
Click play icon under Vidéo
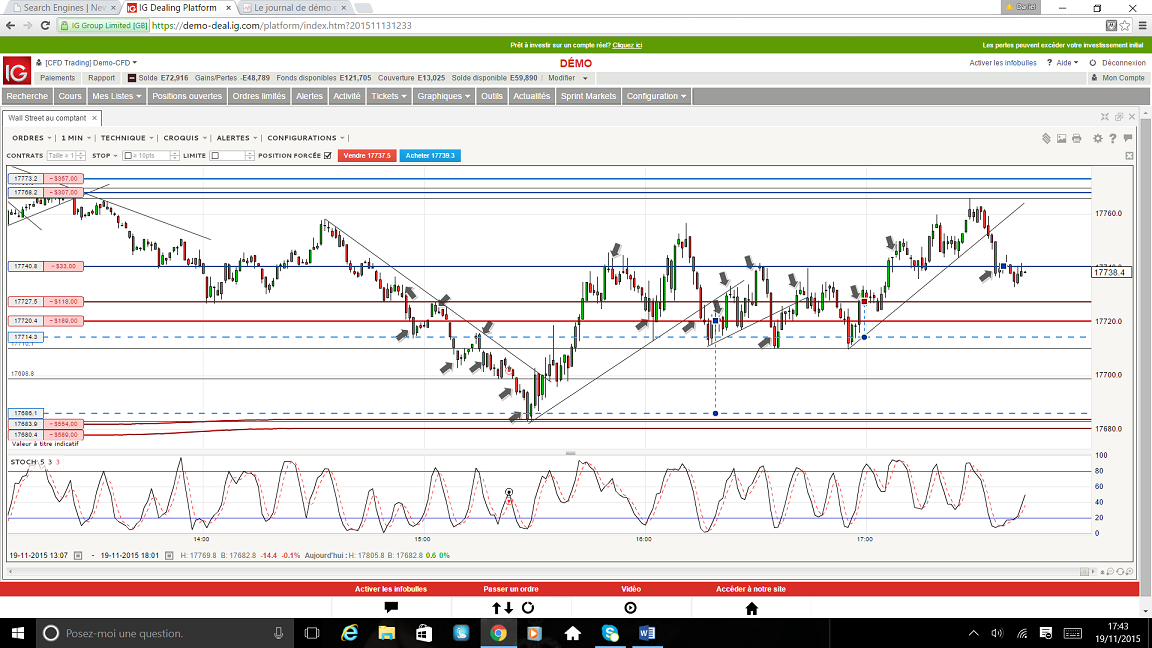(630, 608)
